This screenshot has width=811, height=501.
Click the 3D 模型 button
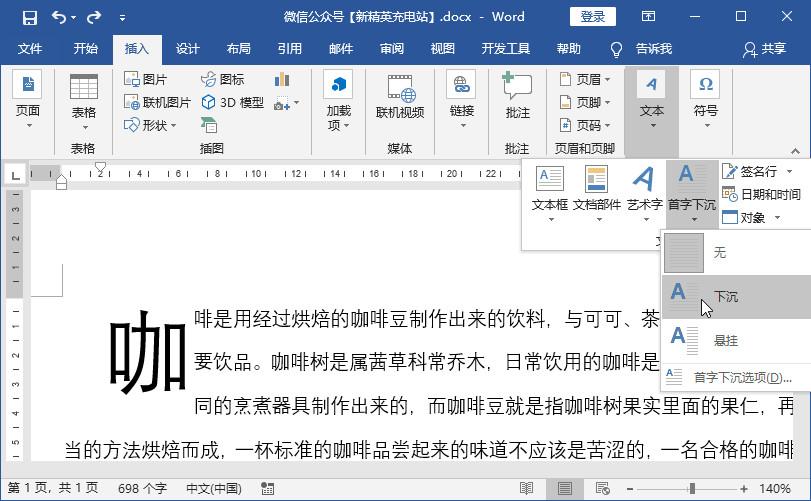pos(233,102)
